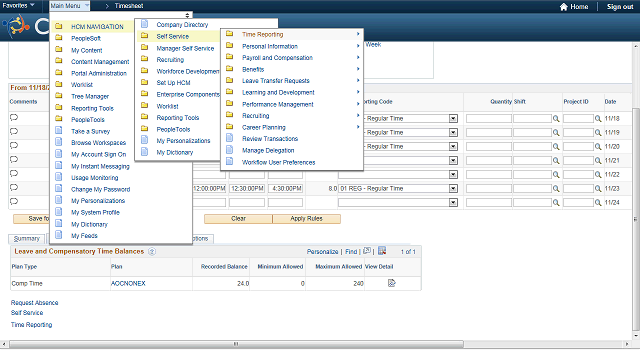
Task: Click 12:30:00PM time field in 11/23 row
Action: 247,189
